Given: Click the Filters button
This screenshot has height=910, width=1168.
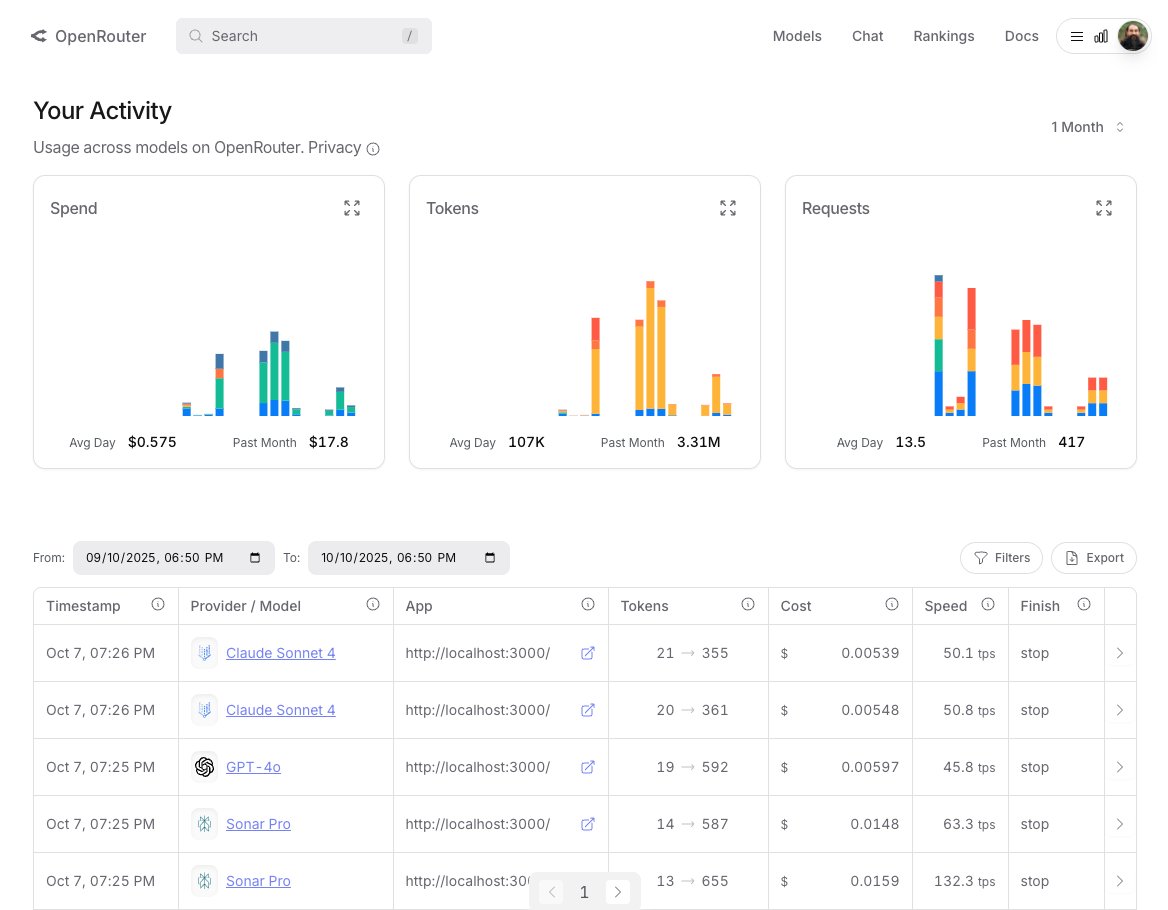Looking at the screenshot, I should [1001, 558].
